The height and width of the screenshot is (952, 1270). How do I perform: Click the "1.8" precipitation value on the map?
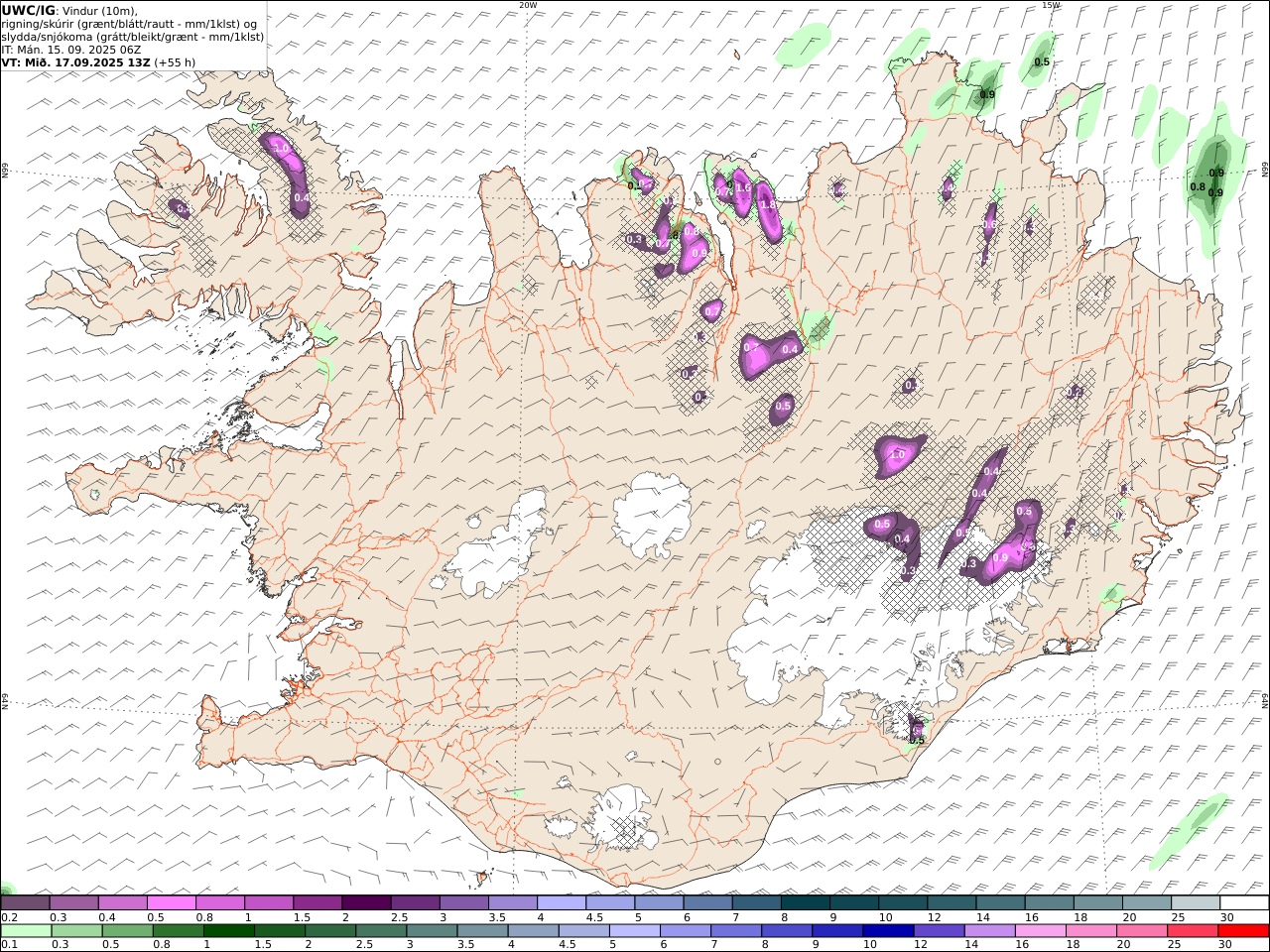[767, 204]
